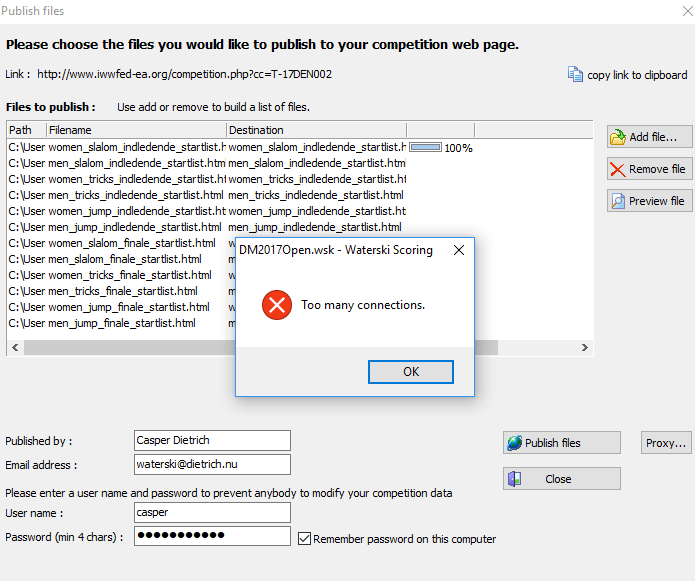
Task: Open the Proxy settings button
Action: pyautogui.click(x=665, y=443)
